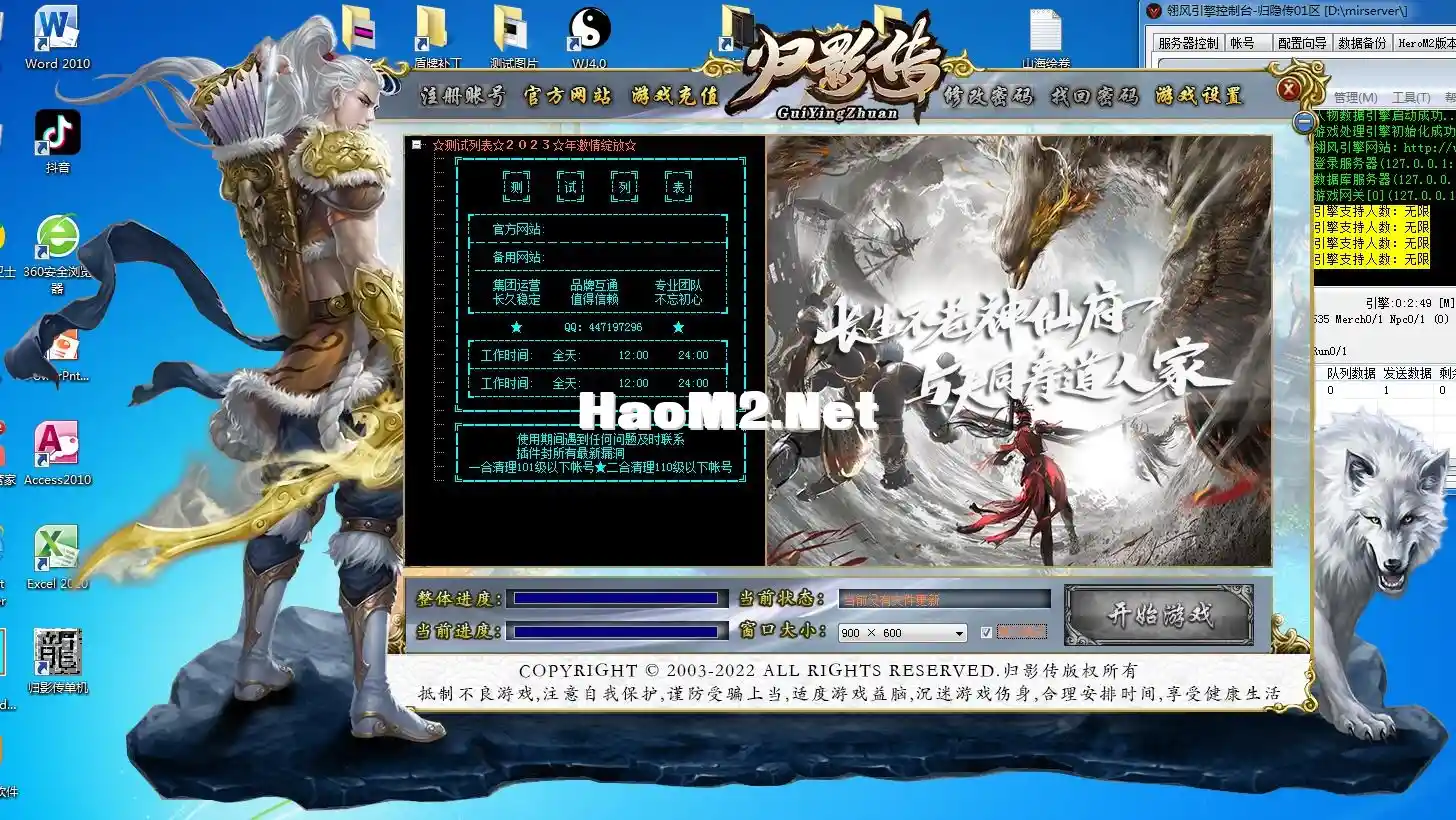Click 注册账号 in launcher header

[462, 96]
